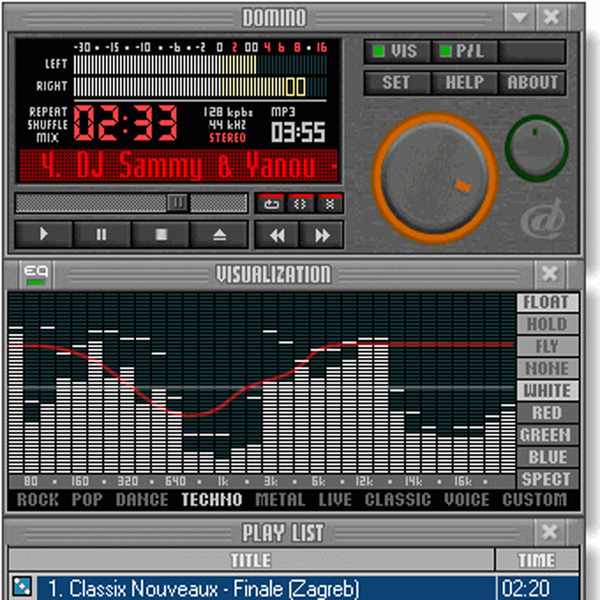
Task: Select the METAL equalizer preset
Action: coord(280,500)
